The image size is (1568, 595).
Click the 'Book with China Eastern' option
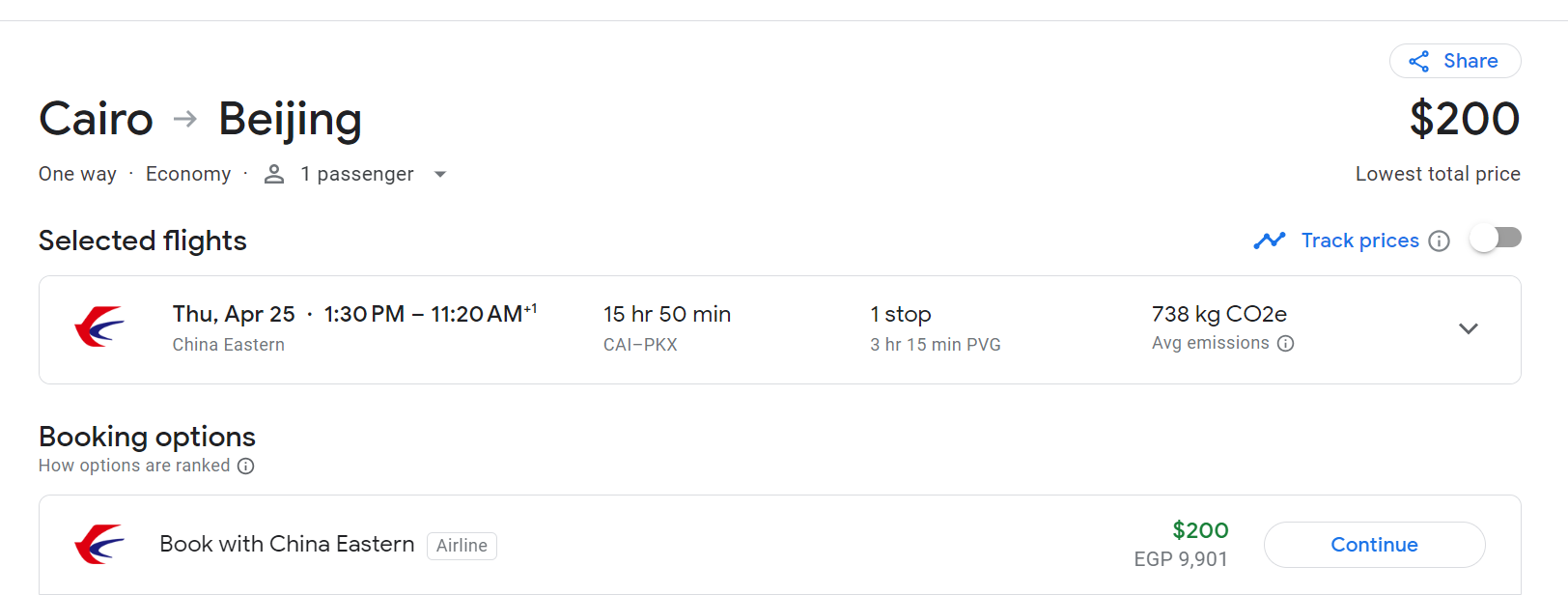(x=287, y=545)
